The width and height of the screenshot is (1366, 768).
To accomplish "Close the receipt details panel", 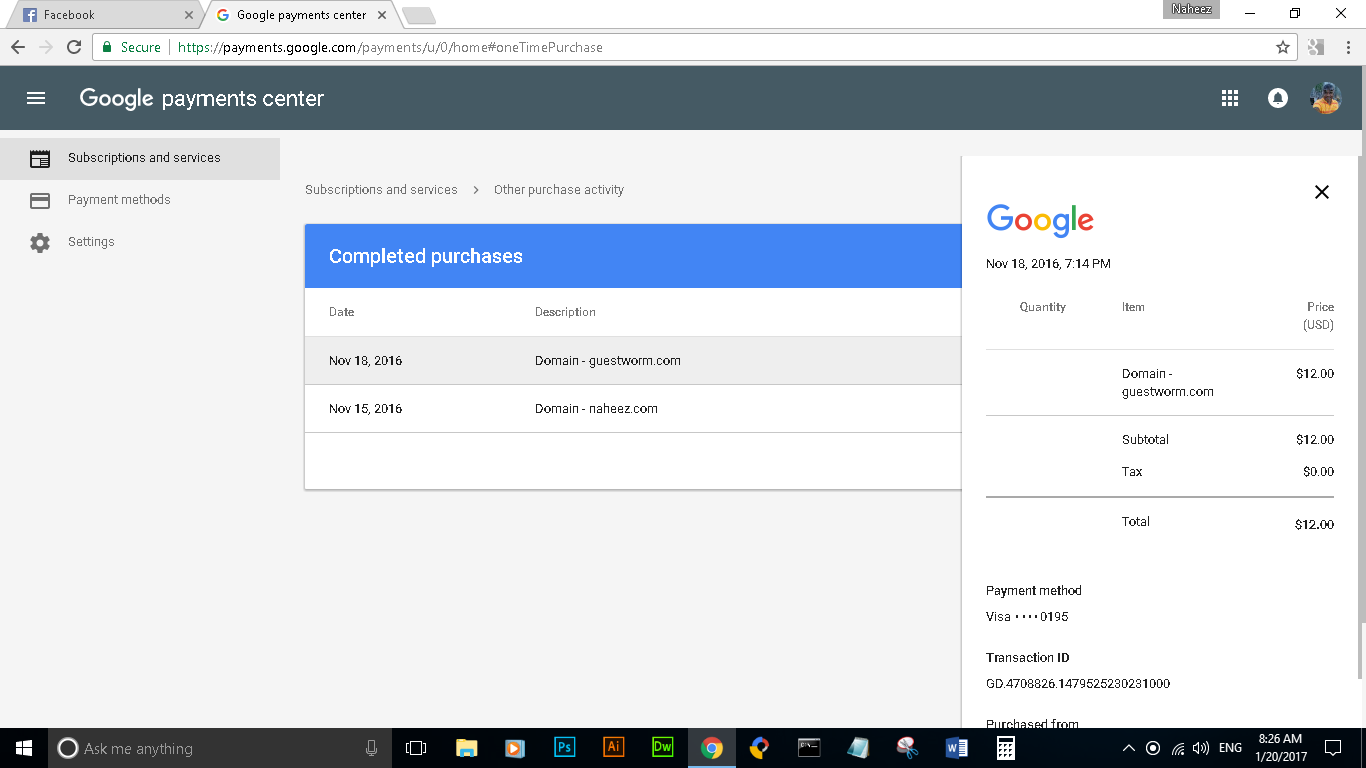I will click(x=1322, y=192).
